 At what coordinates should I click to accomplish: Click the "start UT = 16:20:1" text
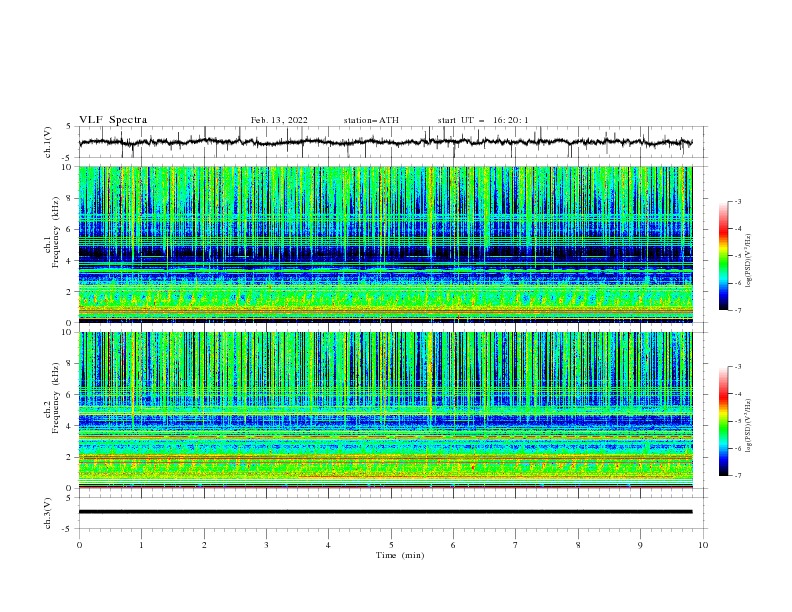pyautogui.click(x=483, y=120)
